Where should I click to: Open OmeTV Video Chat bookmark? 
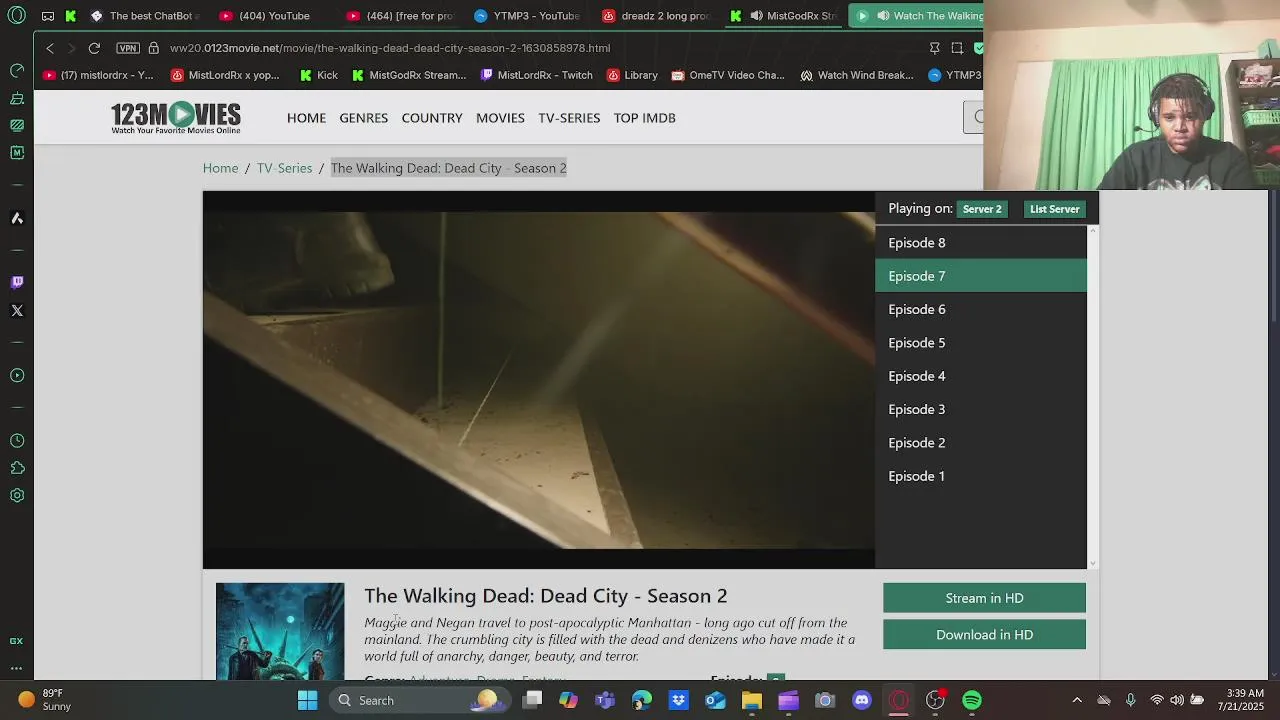click(728, 75)
